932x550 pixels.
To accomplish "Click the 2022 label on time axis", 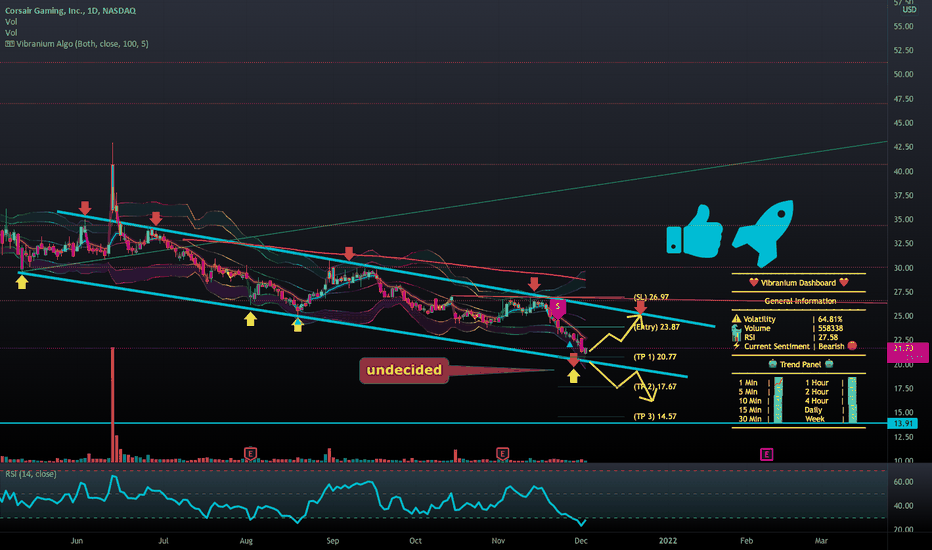I will tap(667, 540).
